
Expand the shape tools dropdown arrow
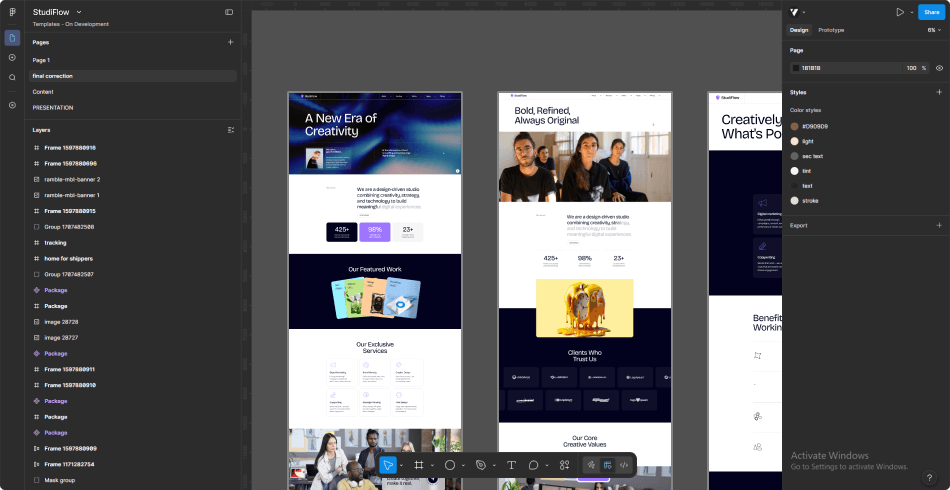pos(463,466)
